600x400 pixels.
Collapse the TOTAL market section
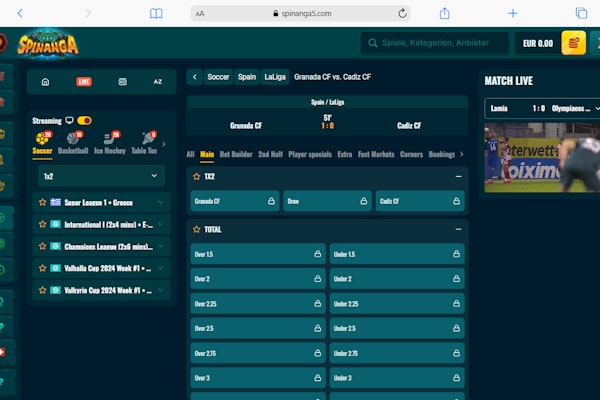[458, 229]
